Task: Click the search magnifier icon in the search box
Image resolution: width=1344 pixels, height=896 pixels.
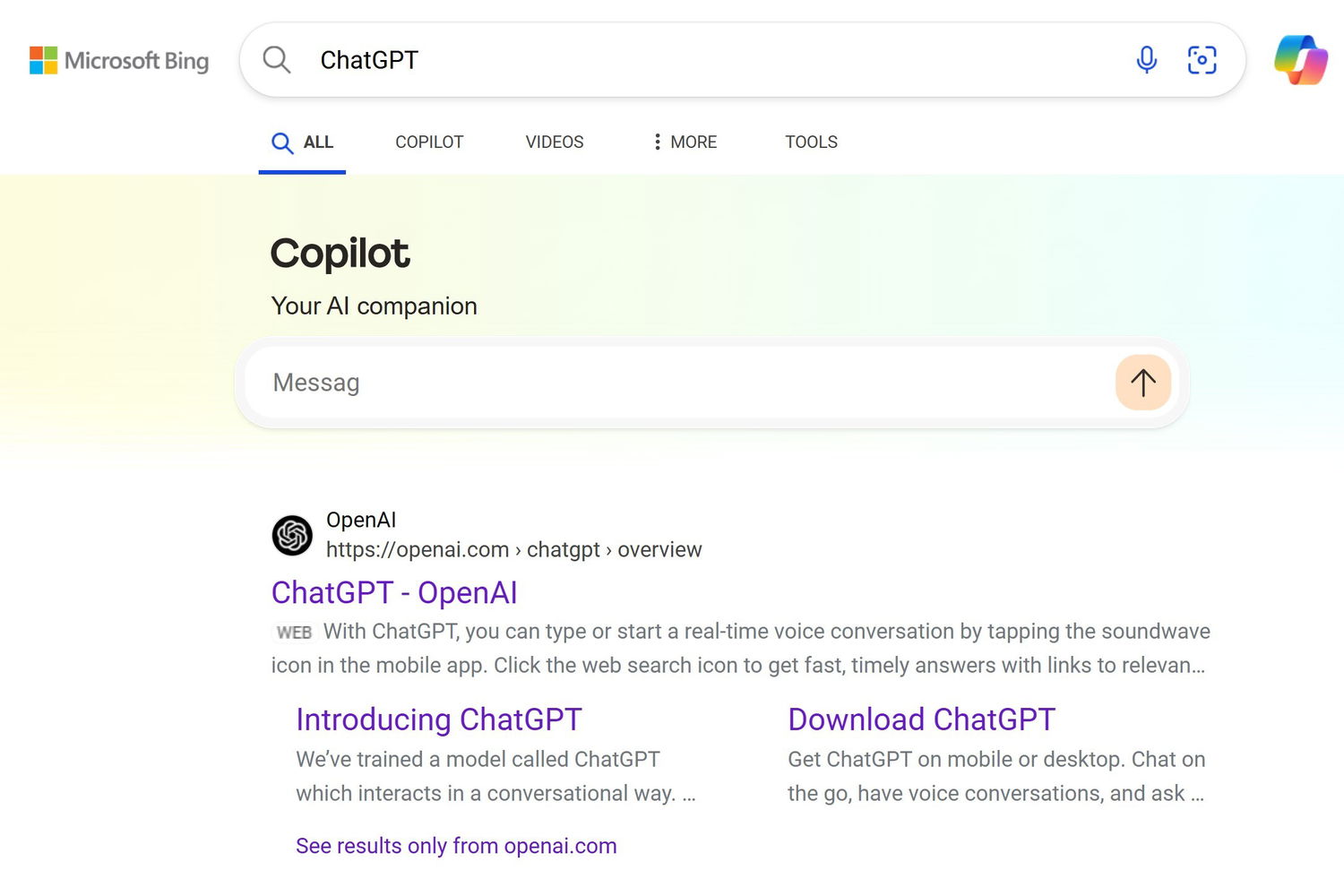Action: coord(277,60)
